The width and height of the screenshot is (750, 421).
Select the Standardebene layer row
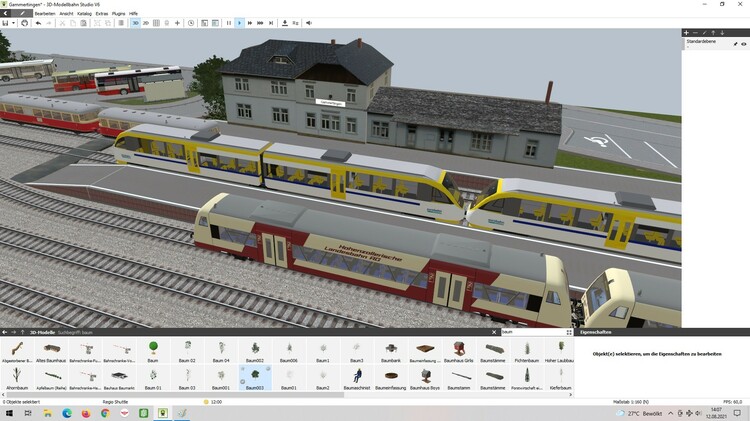click(x=716, y=44)
